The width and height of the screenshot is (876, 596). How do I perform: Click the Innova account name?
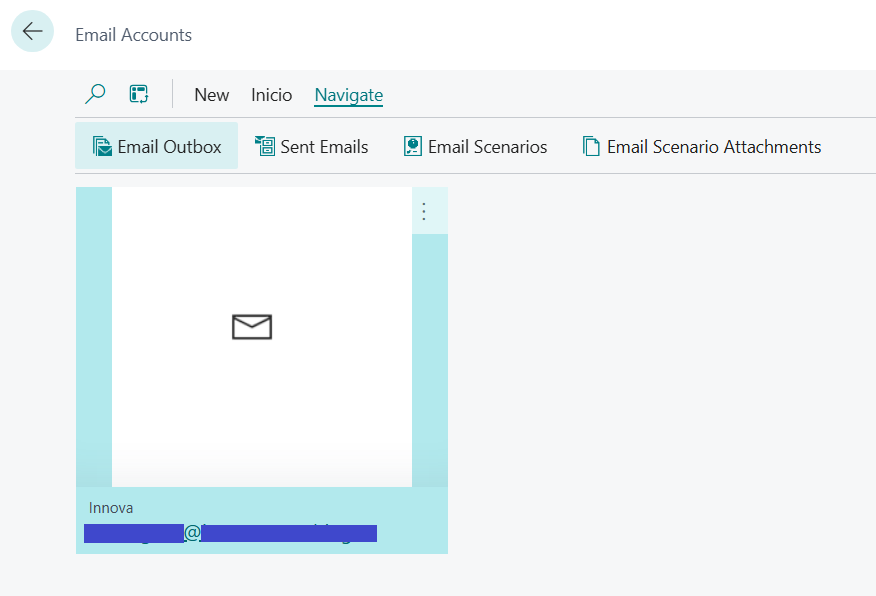click(111, 508)
